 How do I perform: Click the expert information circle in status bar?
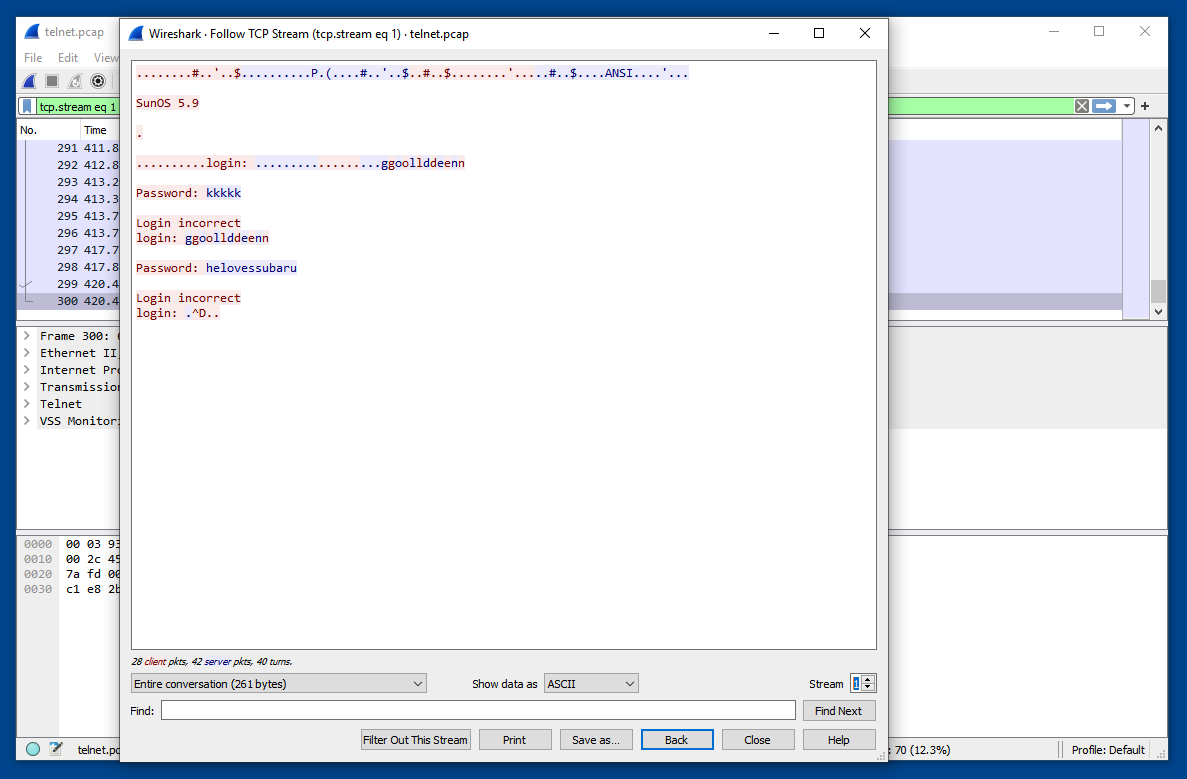click(x=33, y=749)
